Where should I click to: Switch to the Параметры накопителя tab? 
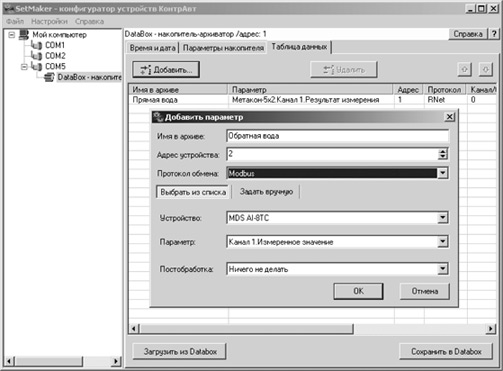(x=223, y=48)
